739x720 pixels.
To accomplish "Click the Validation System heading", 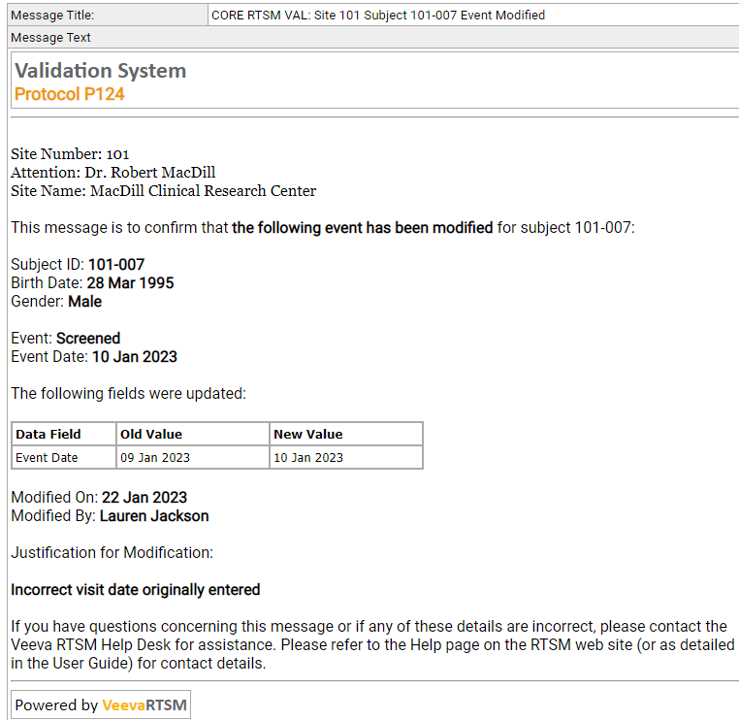I will click(x=100, y=71).
